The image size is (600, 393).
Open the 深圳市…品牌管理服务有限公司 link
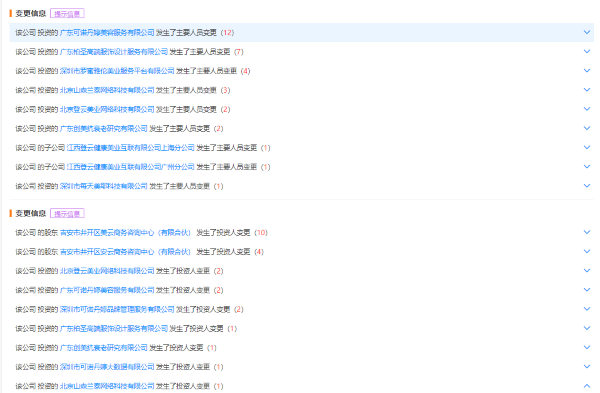[x=117, y=309]
